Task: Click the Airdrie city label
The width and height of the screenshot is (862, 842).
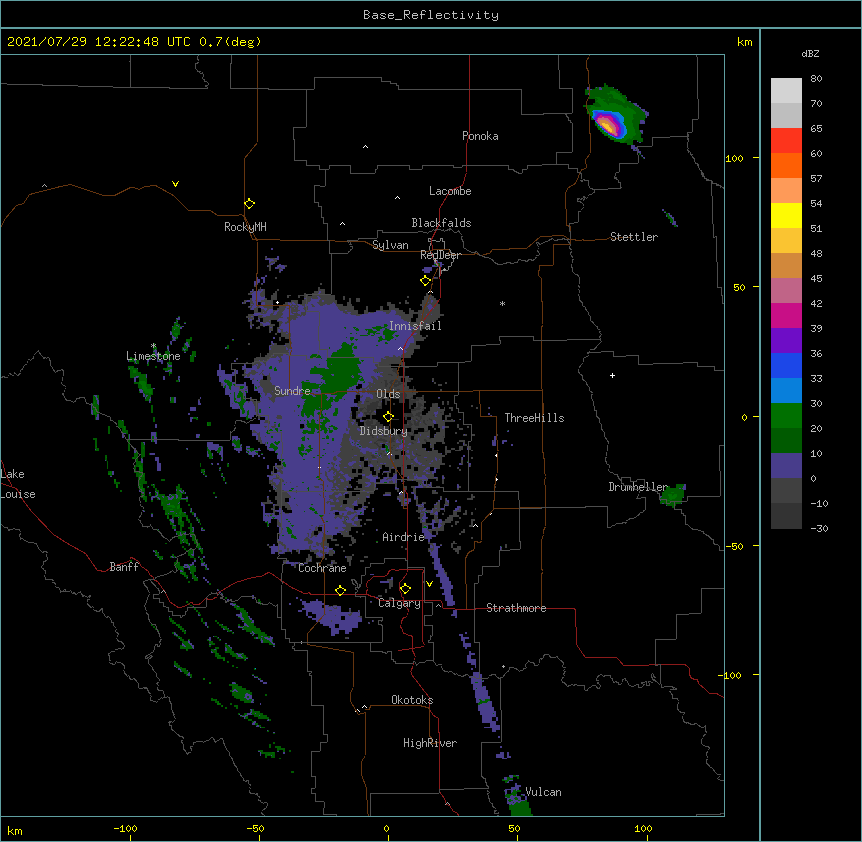Action: point(404,537)
